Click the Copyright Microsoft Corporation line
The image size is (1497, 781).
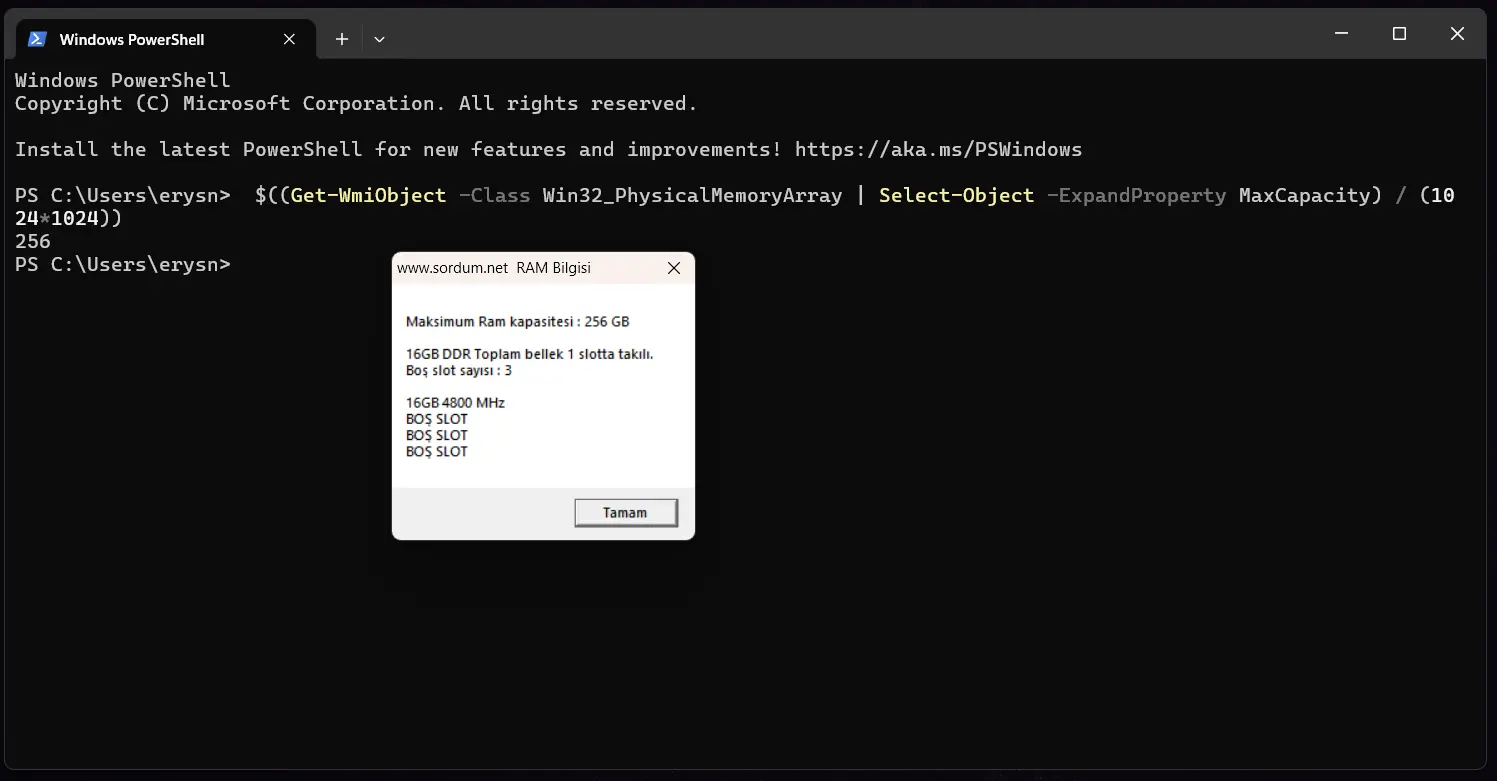tap(356, 104)
